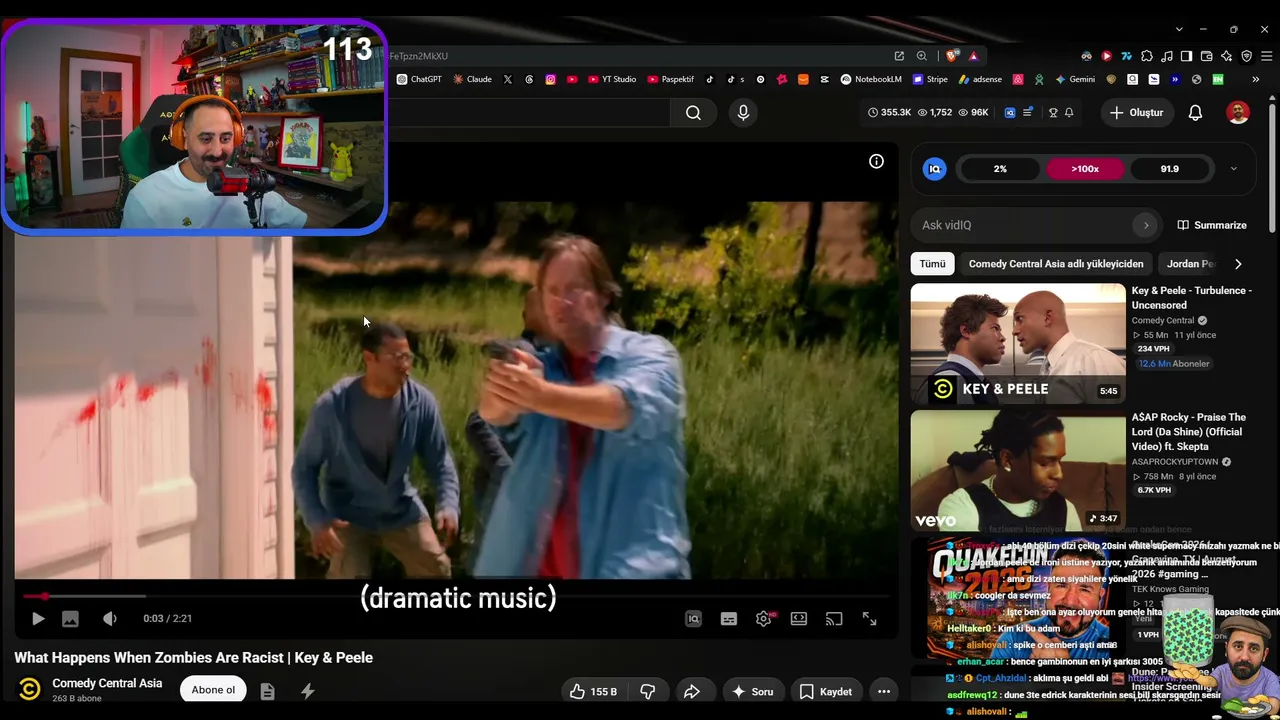Image resolution: width=1280 pixels, height=720 pixels.
Task: Save video with Kaydet button
Action: point(826,691)
